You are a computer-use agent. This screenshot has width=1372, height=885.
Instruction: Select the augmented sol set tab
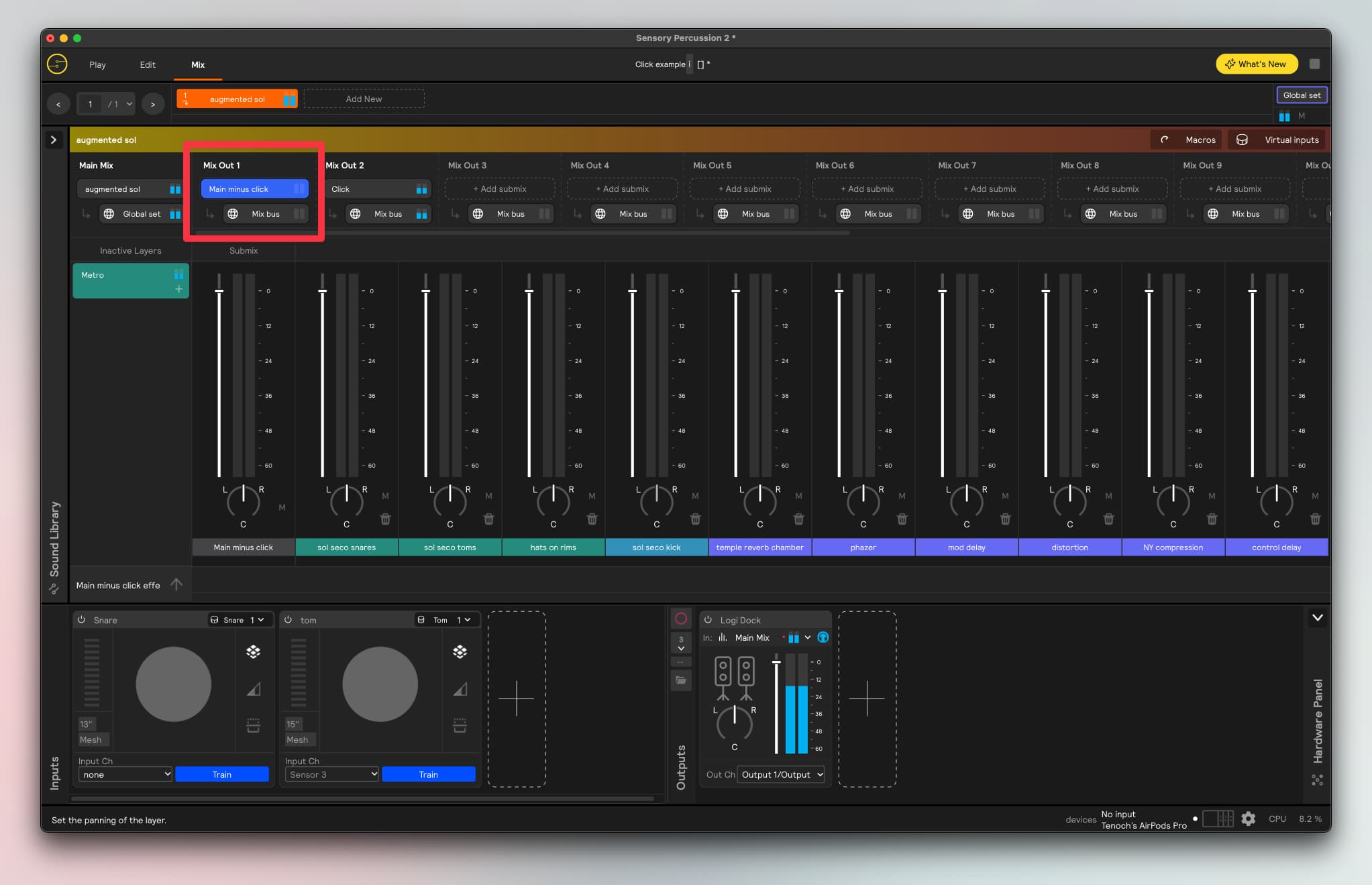pyautogui.click(x=236, y=99)
